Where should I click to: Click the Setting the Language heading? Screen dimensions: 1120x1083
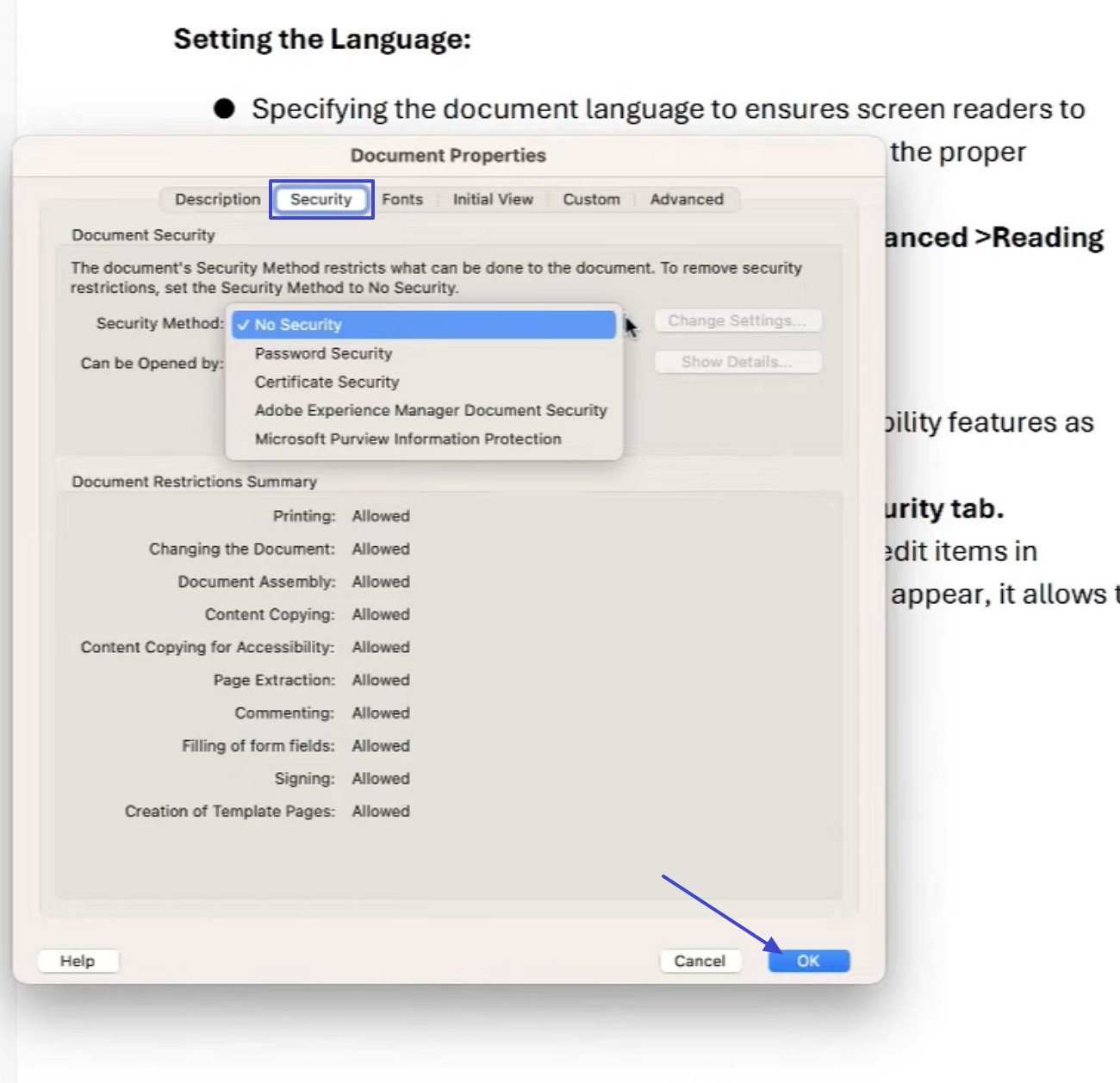[322, 39]
